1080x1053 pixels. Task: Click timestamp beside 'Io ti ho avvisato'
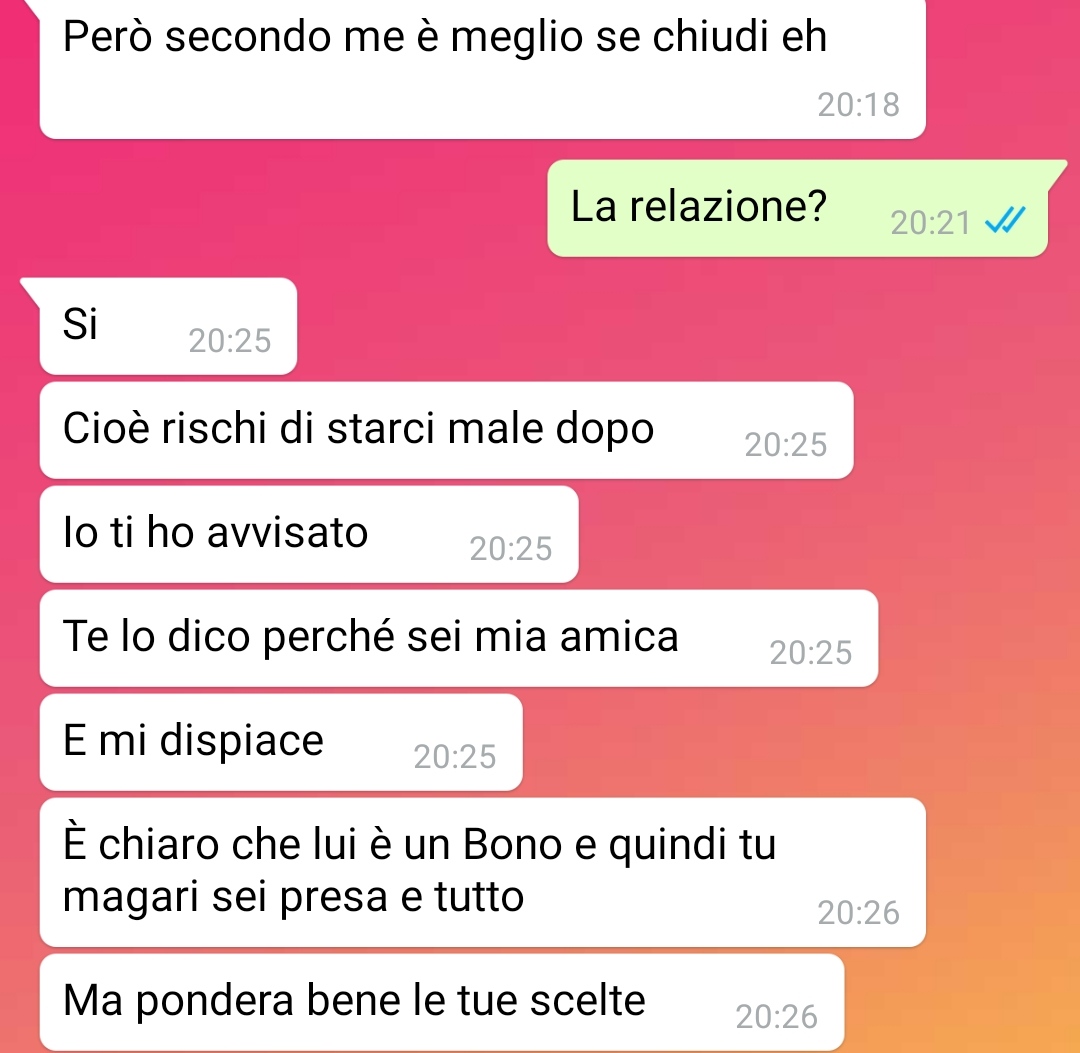pyautogui.click(x=511, y=549)
